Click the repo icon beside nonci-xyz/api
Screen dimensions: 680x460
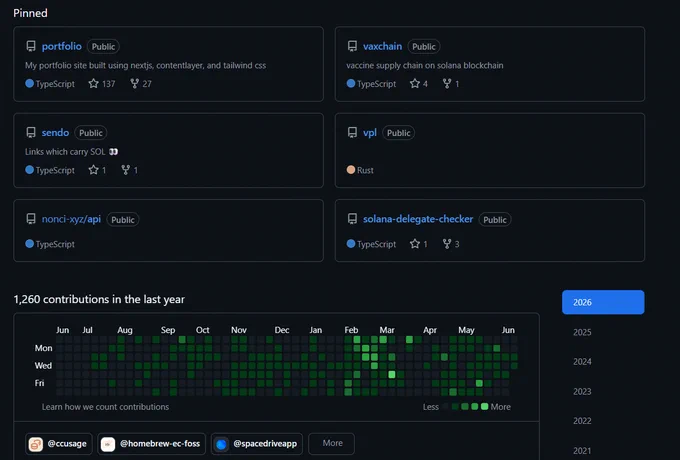click(x=31, y=219)
